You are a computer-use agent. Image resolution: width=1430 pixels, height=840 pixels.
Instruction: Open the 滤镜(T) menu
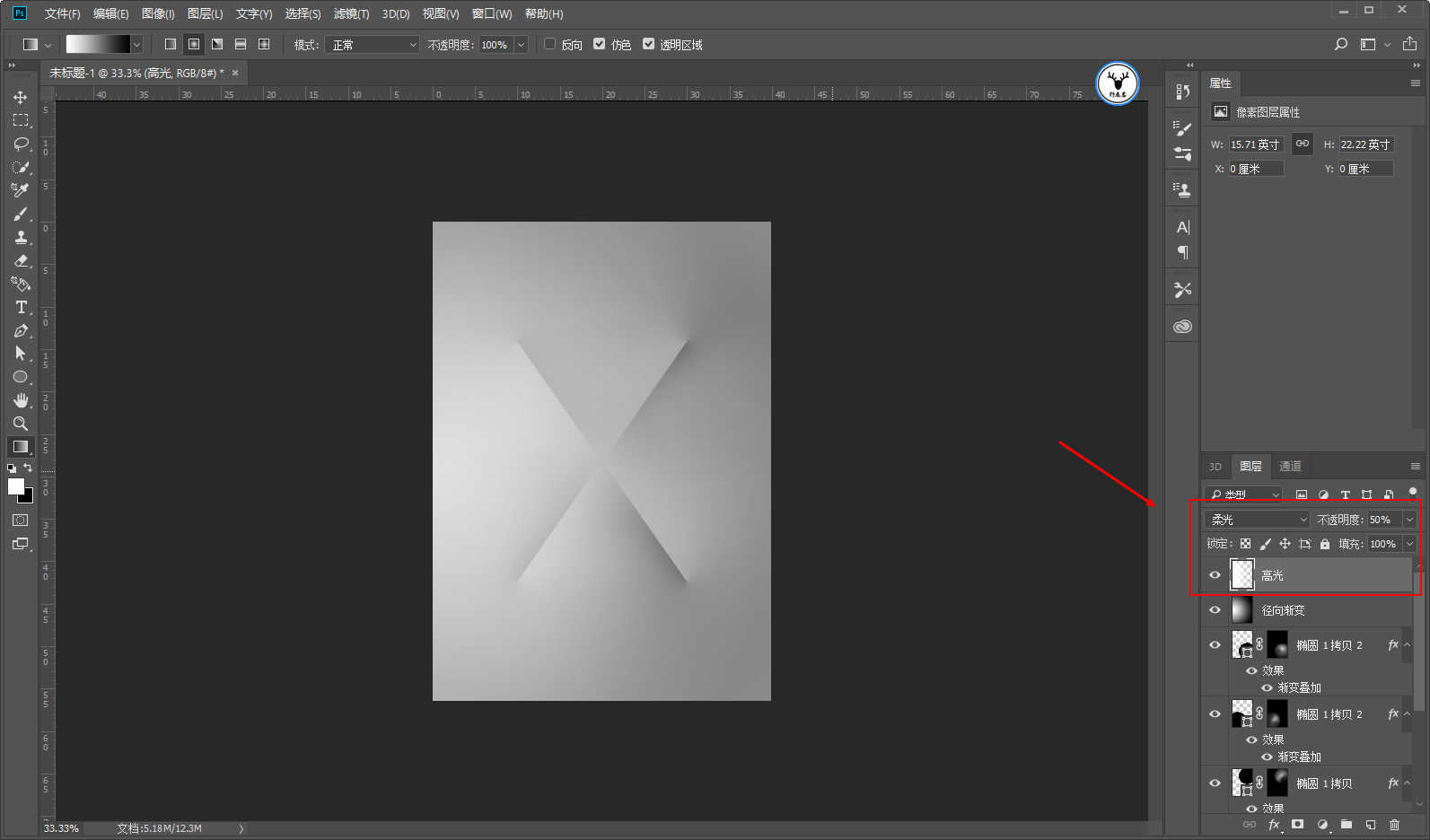tap(351, 13)
